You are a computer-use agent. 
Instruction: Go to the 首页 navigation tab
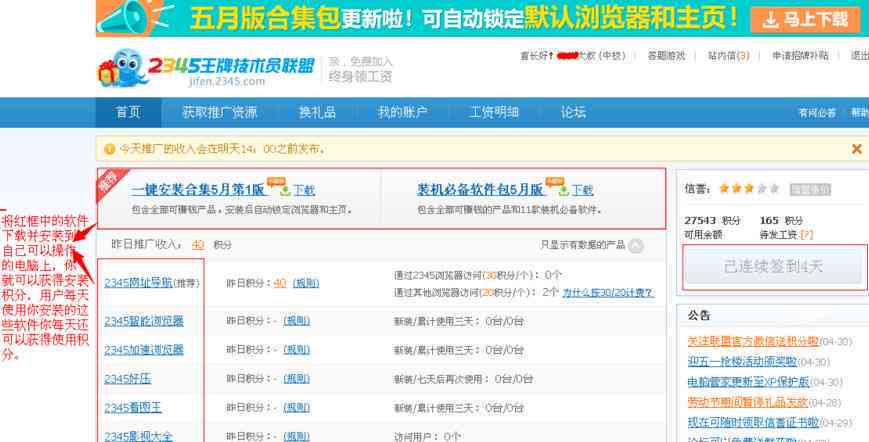tap(128, 112)
